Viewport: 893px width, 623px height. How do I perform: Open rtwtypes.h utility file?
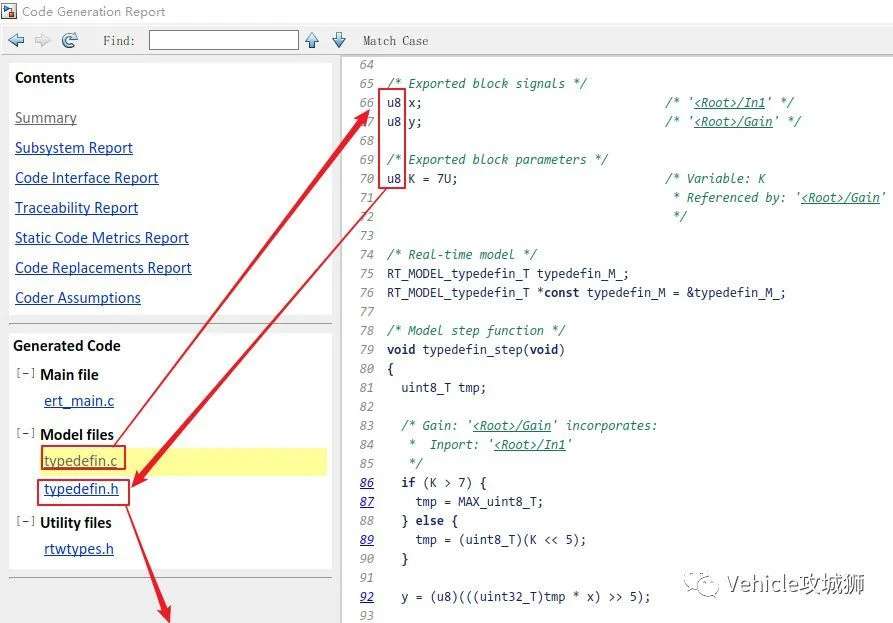(x=79, y=549)
